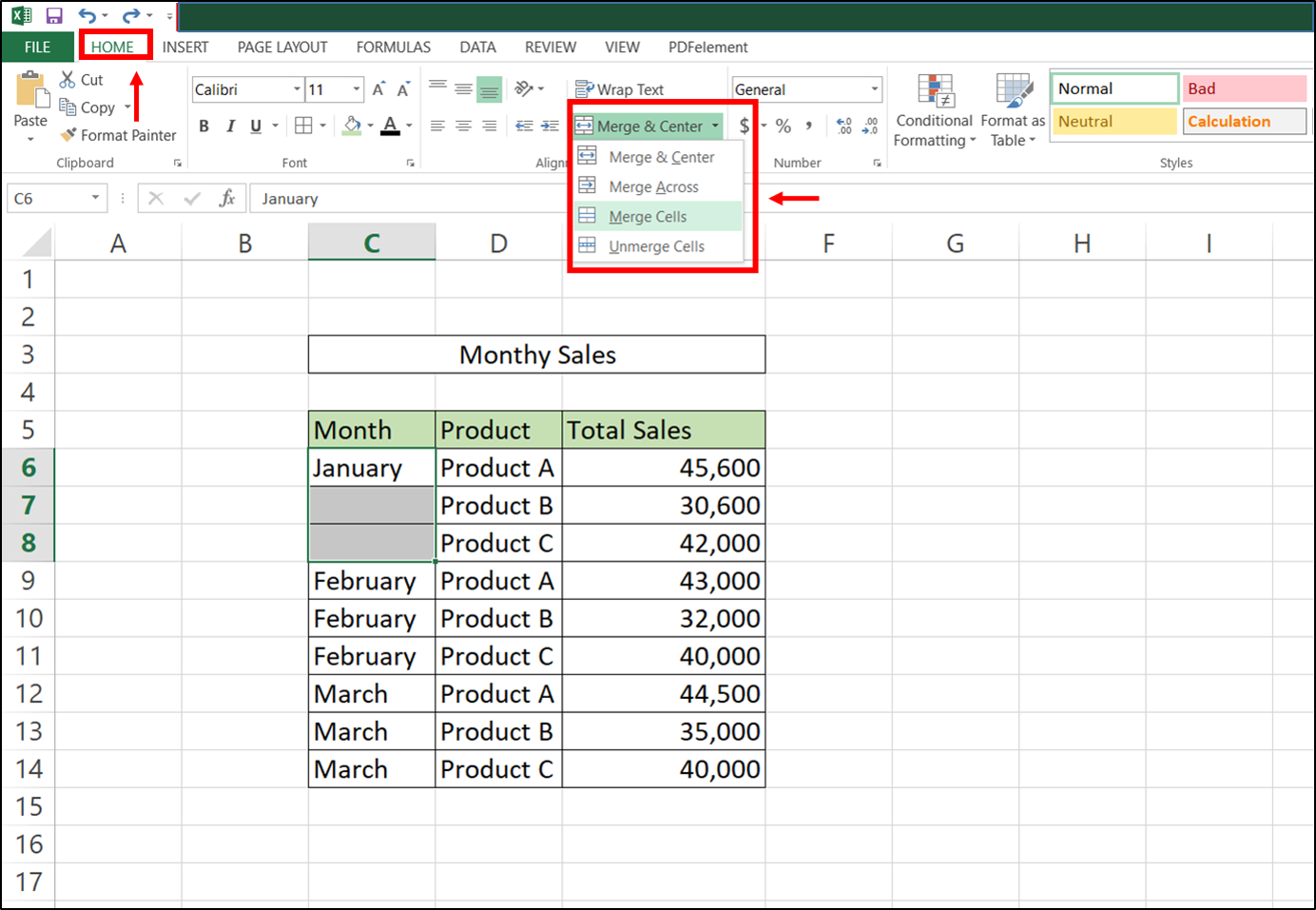Apply the Neutral cell style
1316x910 pixels.
click(1115, 121)
